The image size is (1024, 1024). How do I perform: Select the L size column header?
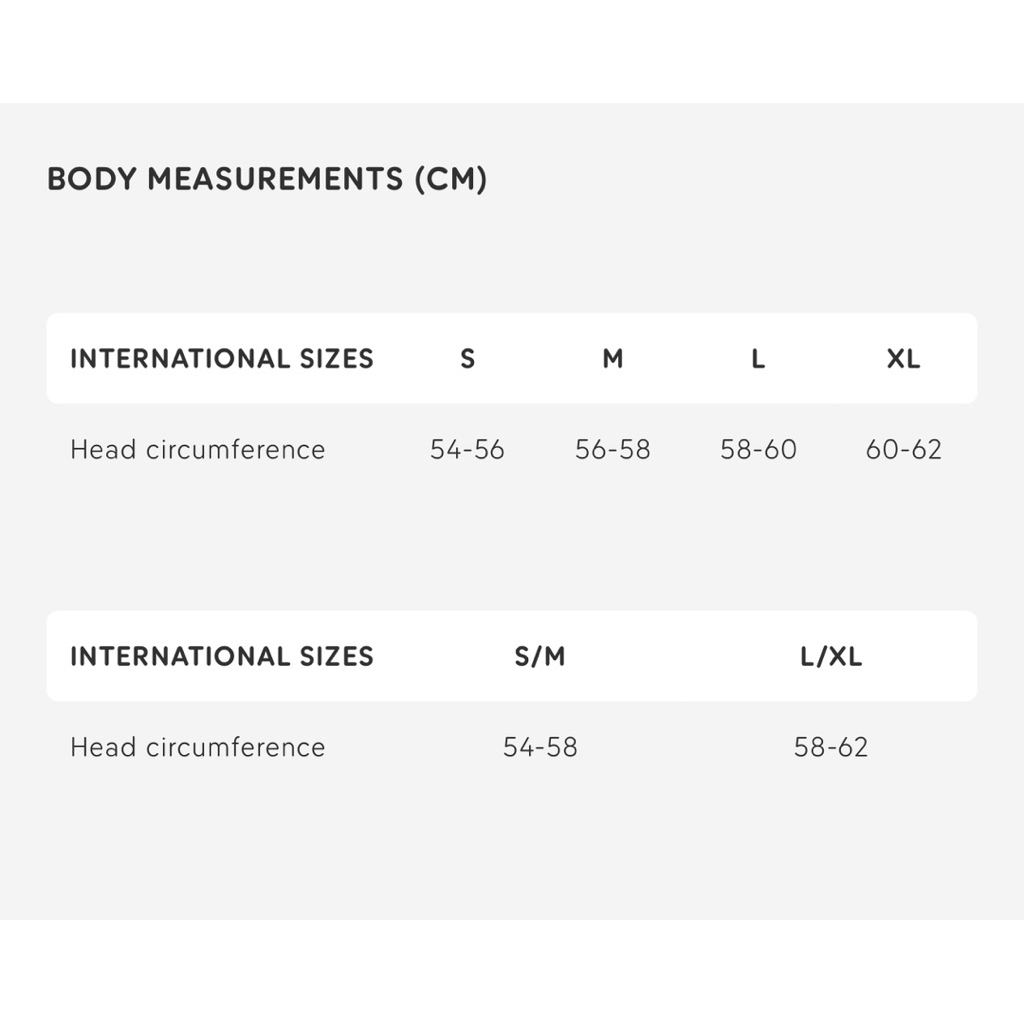coord(758,359)
